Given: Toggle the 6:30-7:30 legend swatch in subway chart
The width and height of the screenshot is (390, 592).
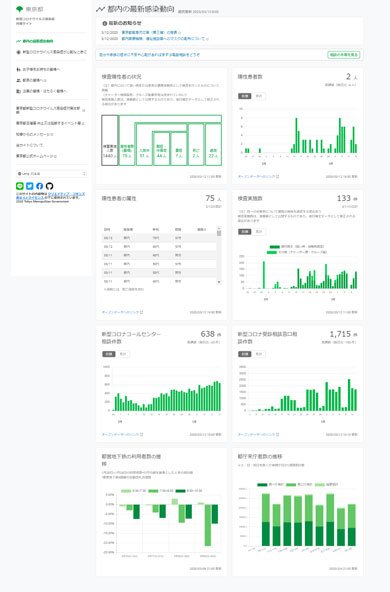Looking at the screenshot, I should pyautogui.click(x=126, y=491).
